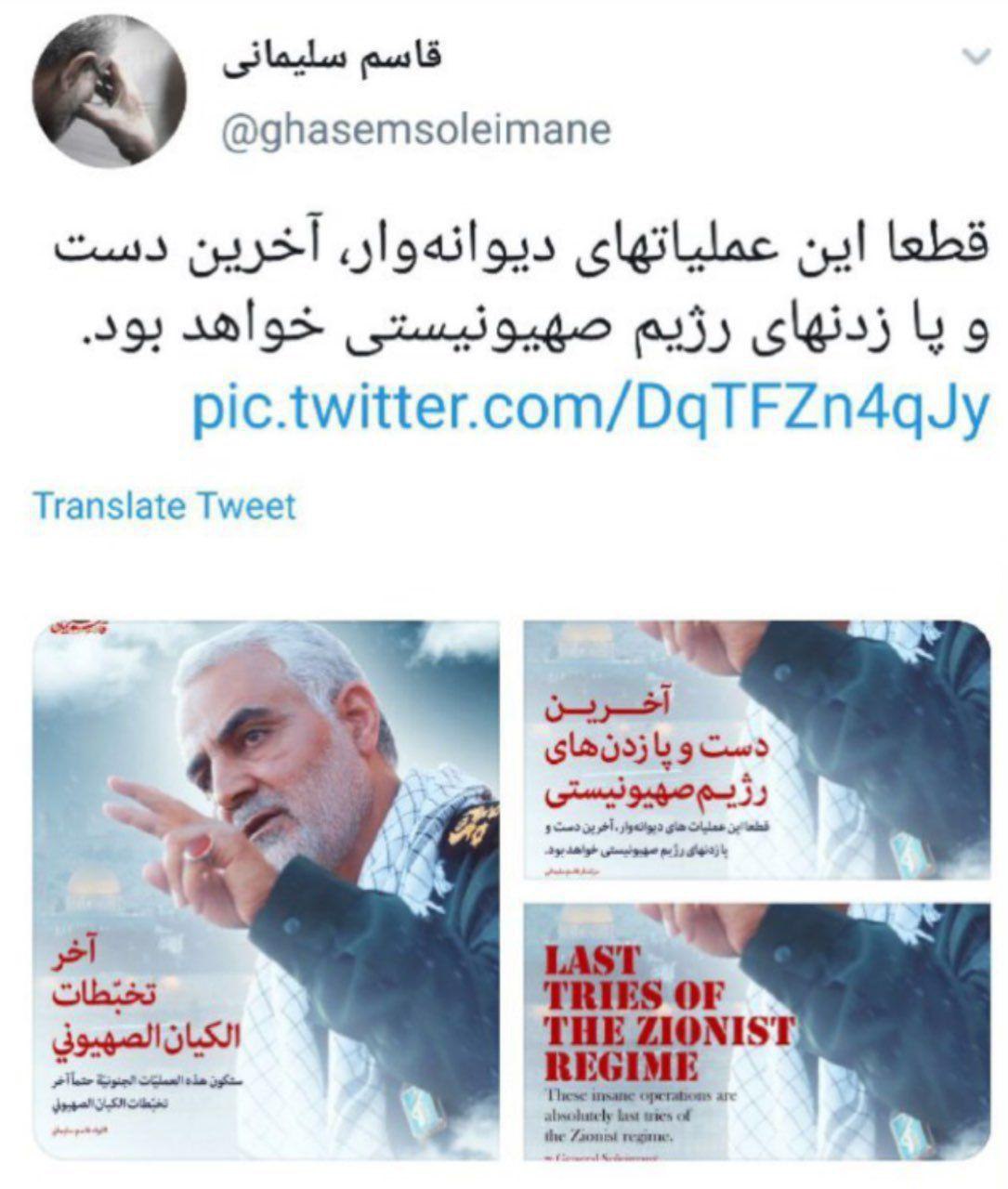The width and height of the screenshot is (1008, 1189).
Task: Click the blue badge in the top-right image
Action: click(x=907, y=853)
